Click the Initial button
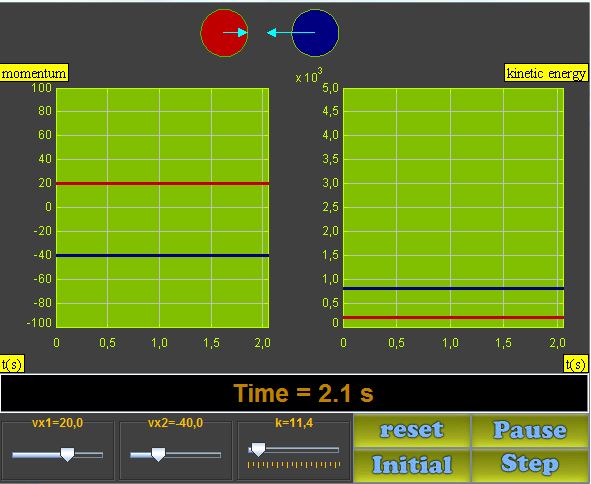591x484 pixels. point(412,465)
